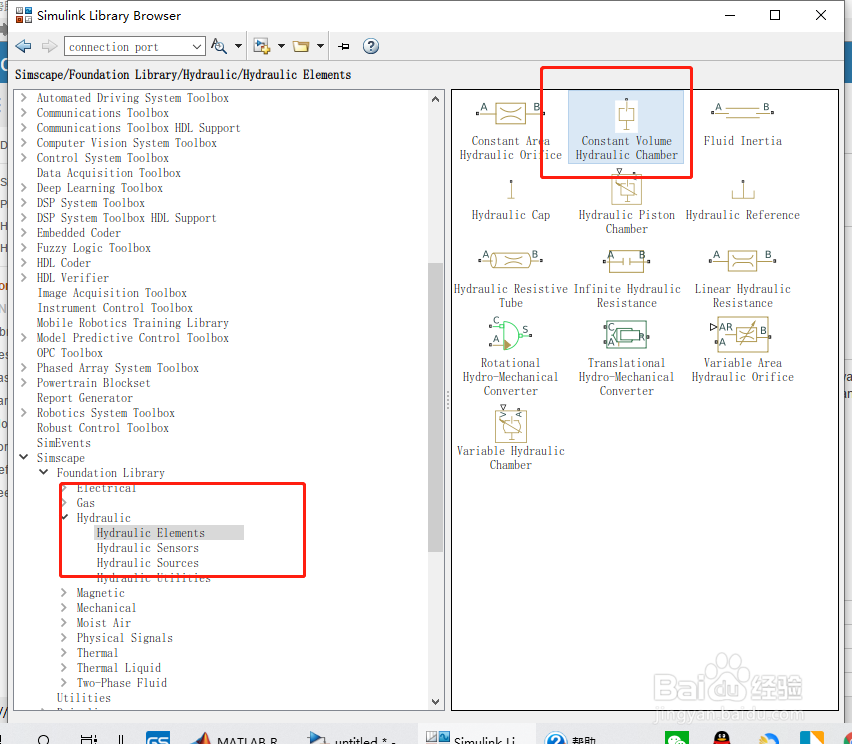Select the Hydraulic Cap block
Image resolution: width=852 pixels, height=744 pixels.
coord(511,200)
